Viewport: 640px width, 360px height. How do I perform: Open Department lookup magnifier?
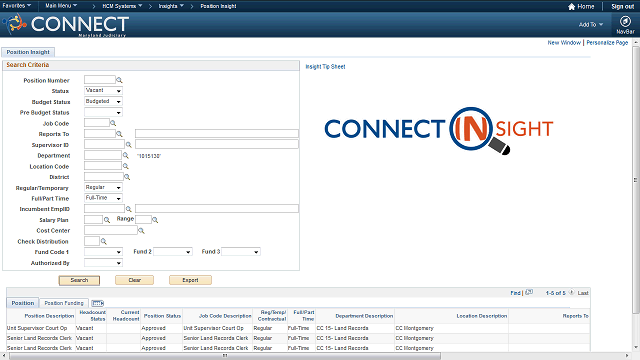coord(126,156)
